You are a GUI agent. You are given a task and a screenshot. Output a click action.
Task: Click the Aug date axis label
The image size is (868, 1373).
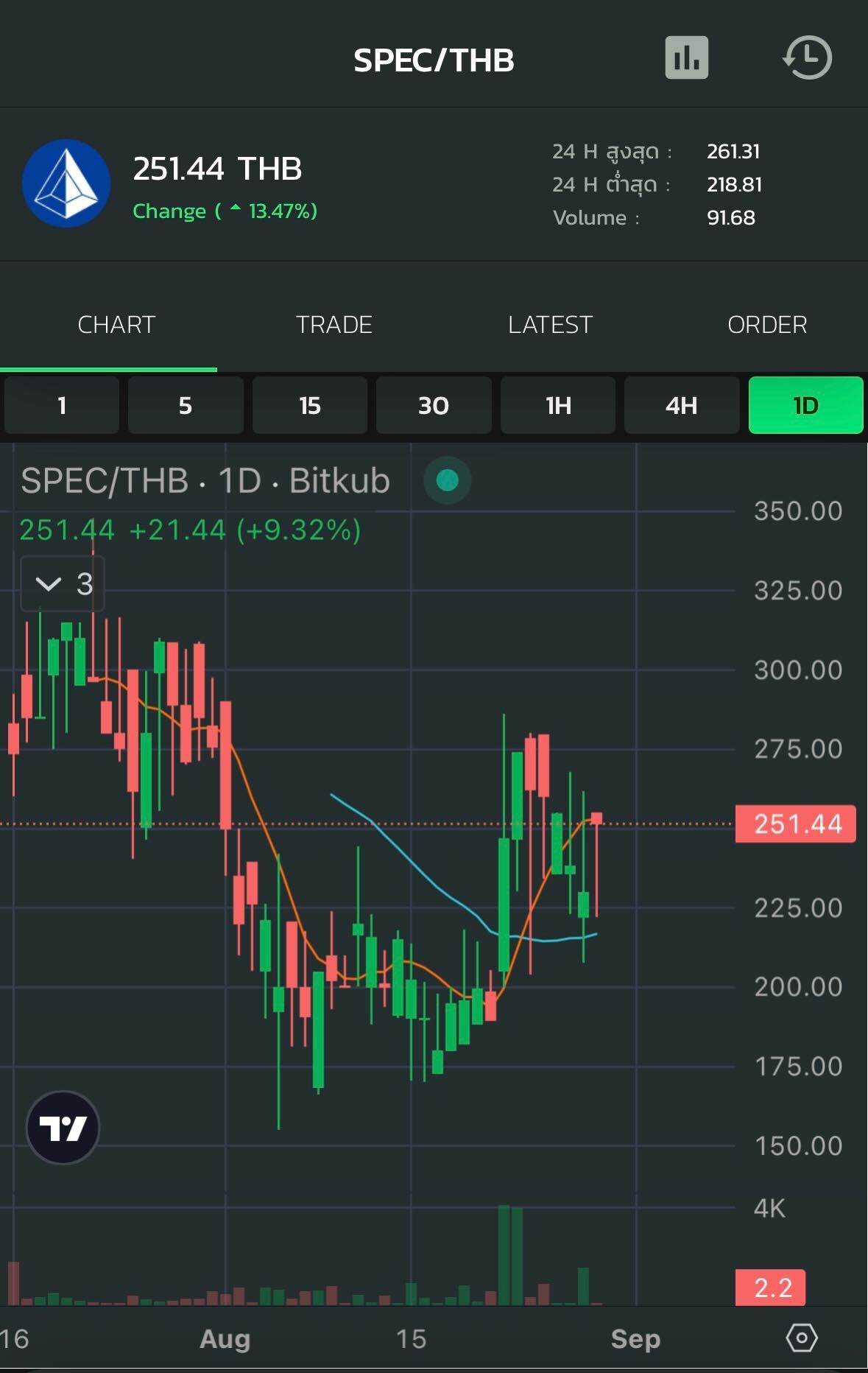225,1338
